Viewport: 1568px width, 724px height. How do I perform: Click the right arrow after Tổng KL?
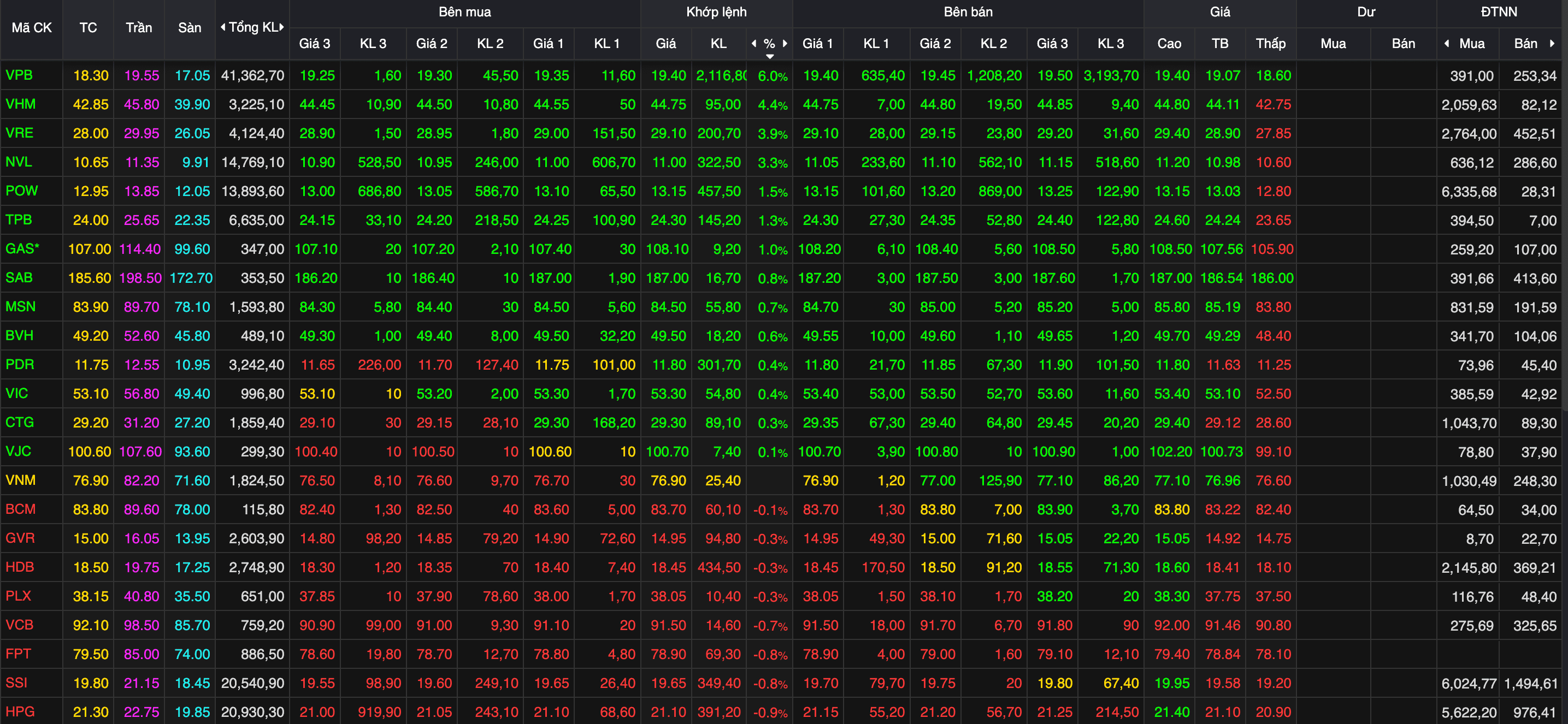point(282,27)
